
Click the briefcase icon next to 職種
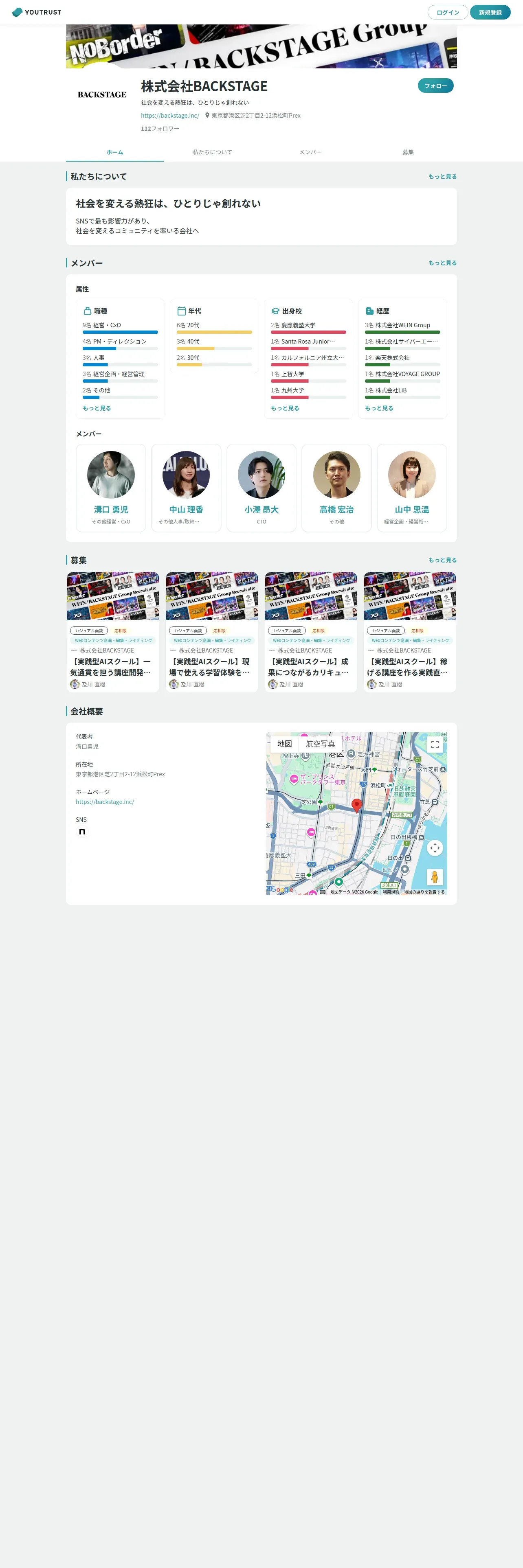pos(87,311)
